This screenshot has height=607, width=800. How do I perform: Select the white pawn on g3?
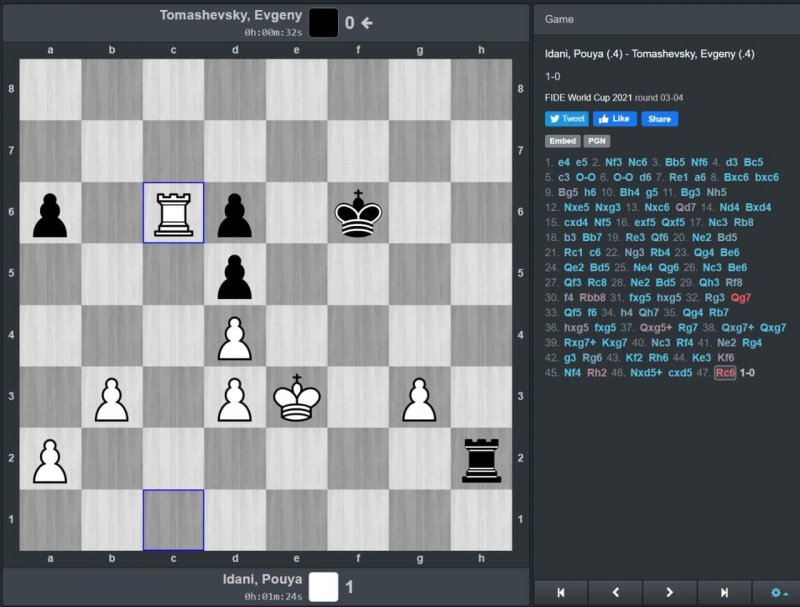click(419, 398)
